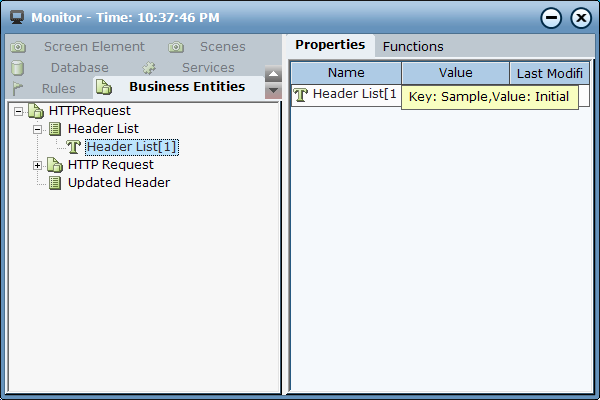Open the Database tab
Viewport: 600px width, 400px height.
pos(79,68)
